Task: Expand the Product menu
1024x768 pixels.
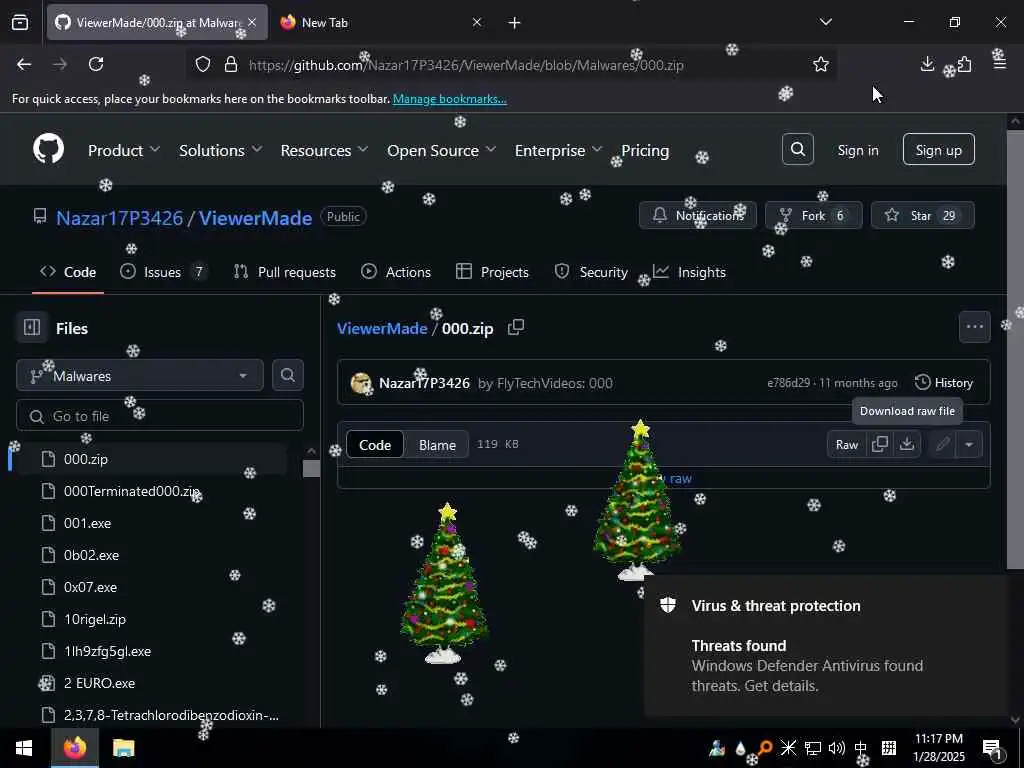Action: 124,150
